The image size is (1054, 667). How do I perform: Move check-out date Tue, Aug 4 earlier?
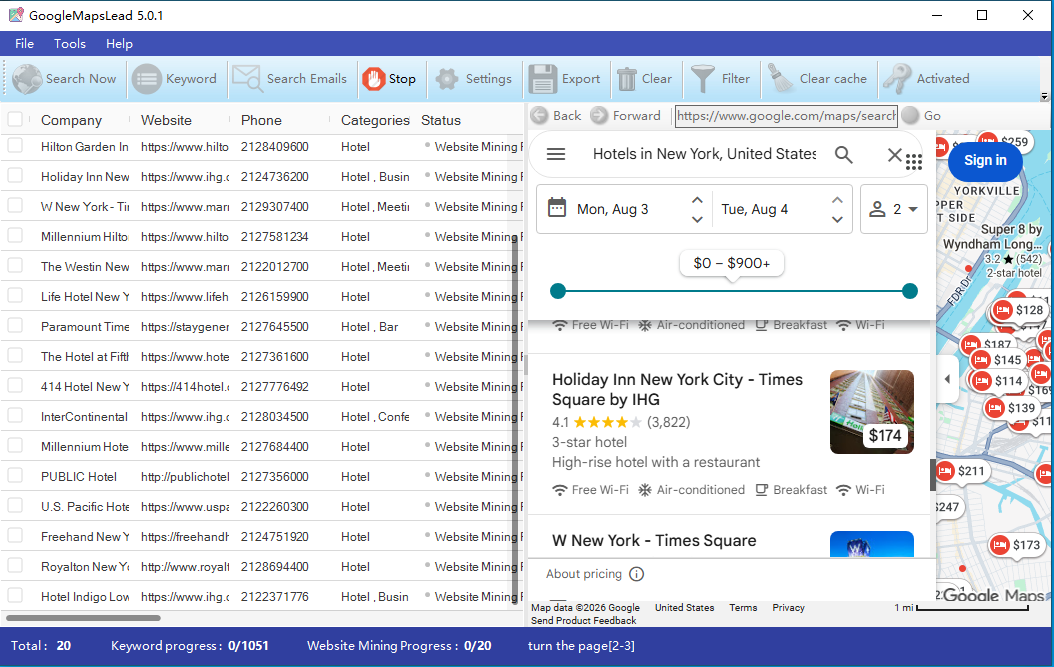coord(837,200)
